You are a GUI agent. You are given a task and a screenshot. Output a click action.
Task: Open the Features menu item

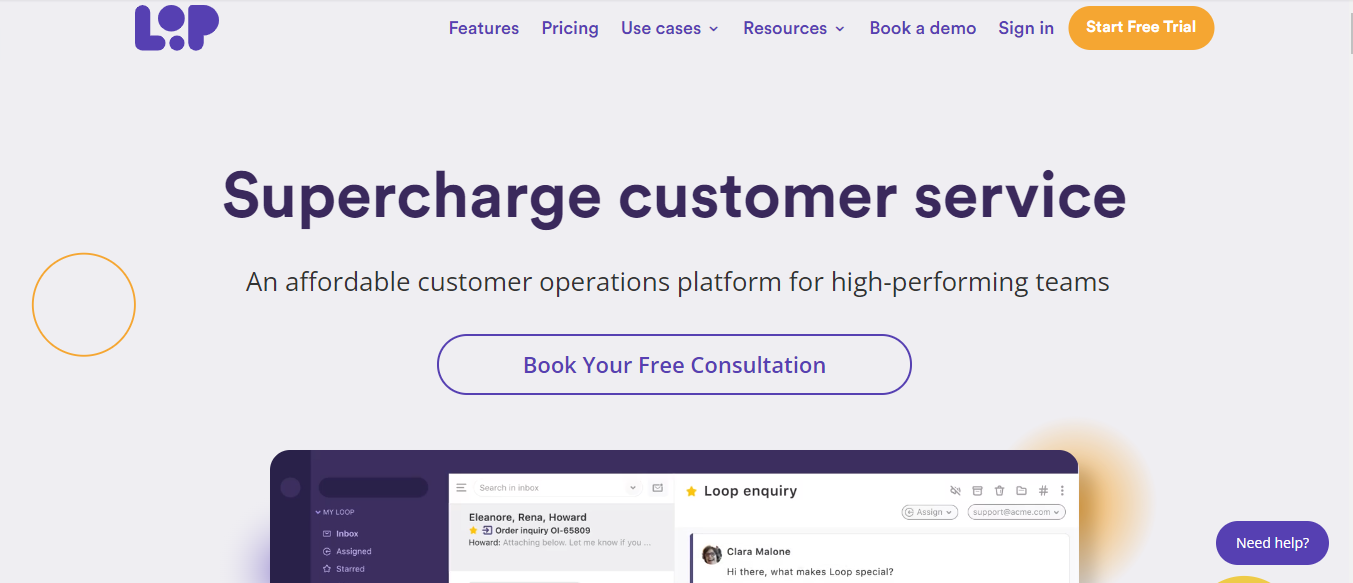pos(484,28)
